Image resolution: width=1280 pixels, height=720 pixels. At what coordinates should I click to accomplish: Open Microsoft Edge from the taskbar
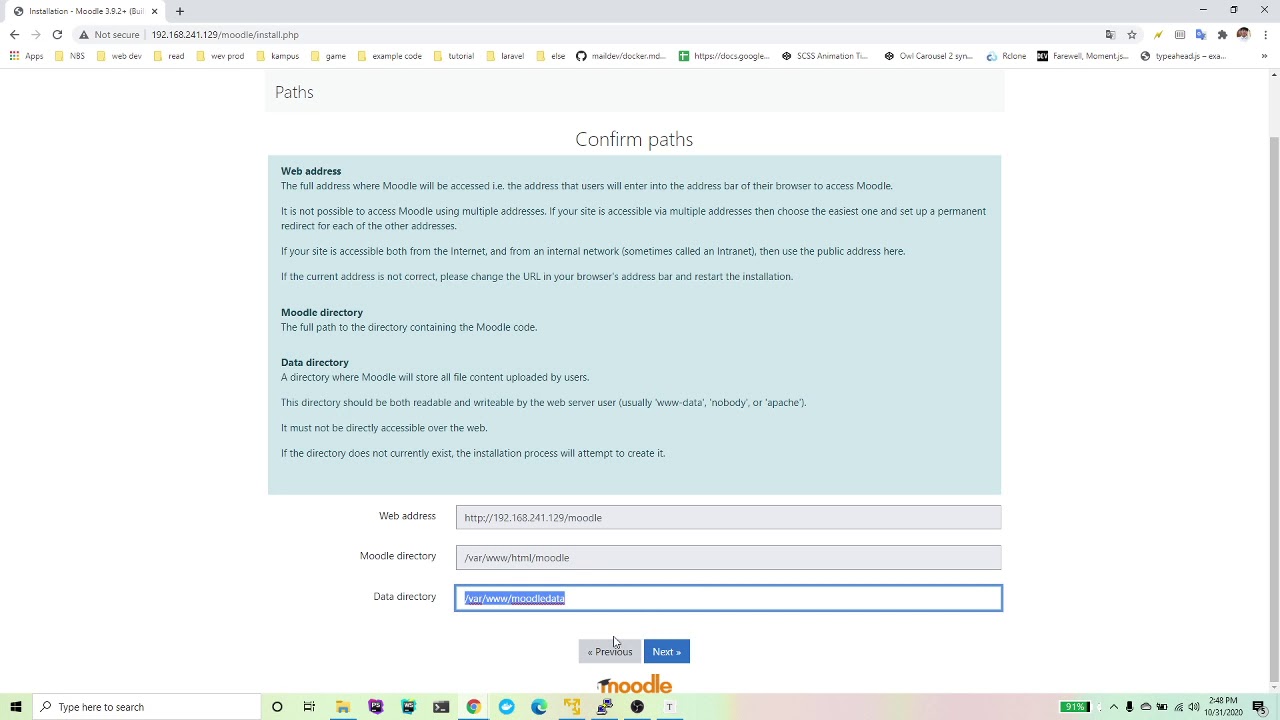tap(539, 707)
